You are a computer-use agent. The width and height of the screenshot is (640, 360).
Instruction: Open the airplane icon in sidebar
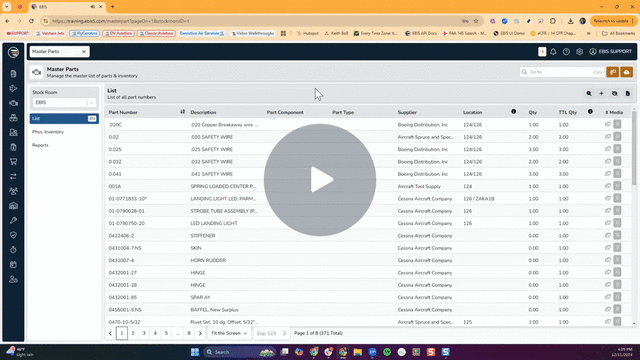click(13, 89)
